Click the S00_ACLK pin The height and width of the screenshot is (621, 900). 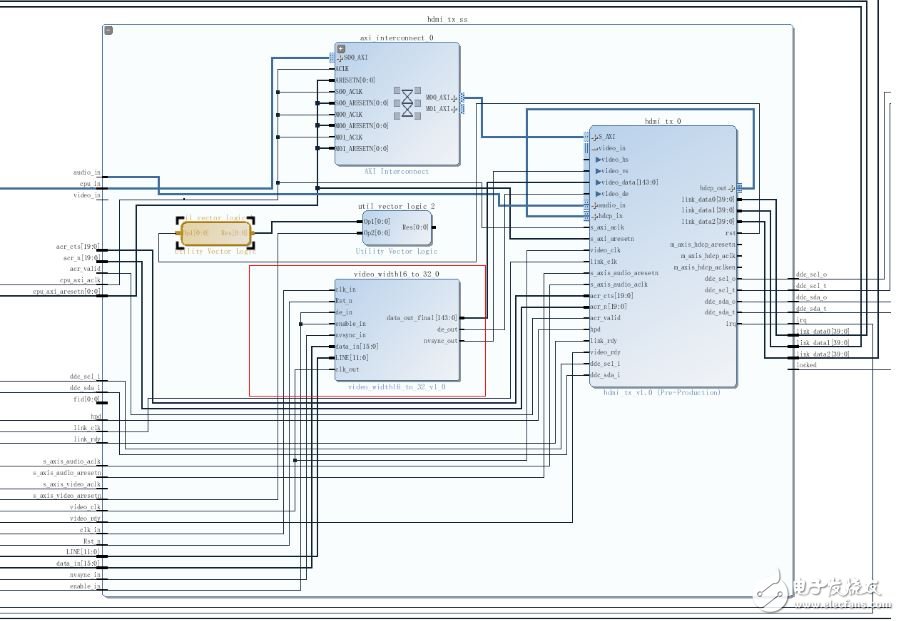pos(349,92)
